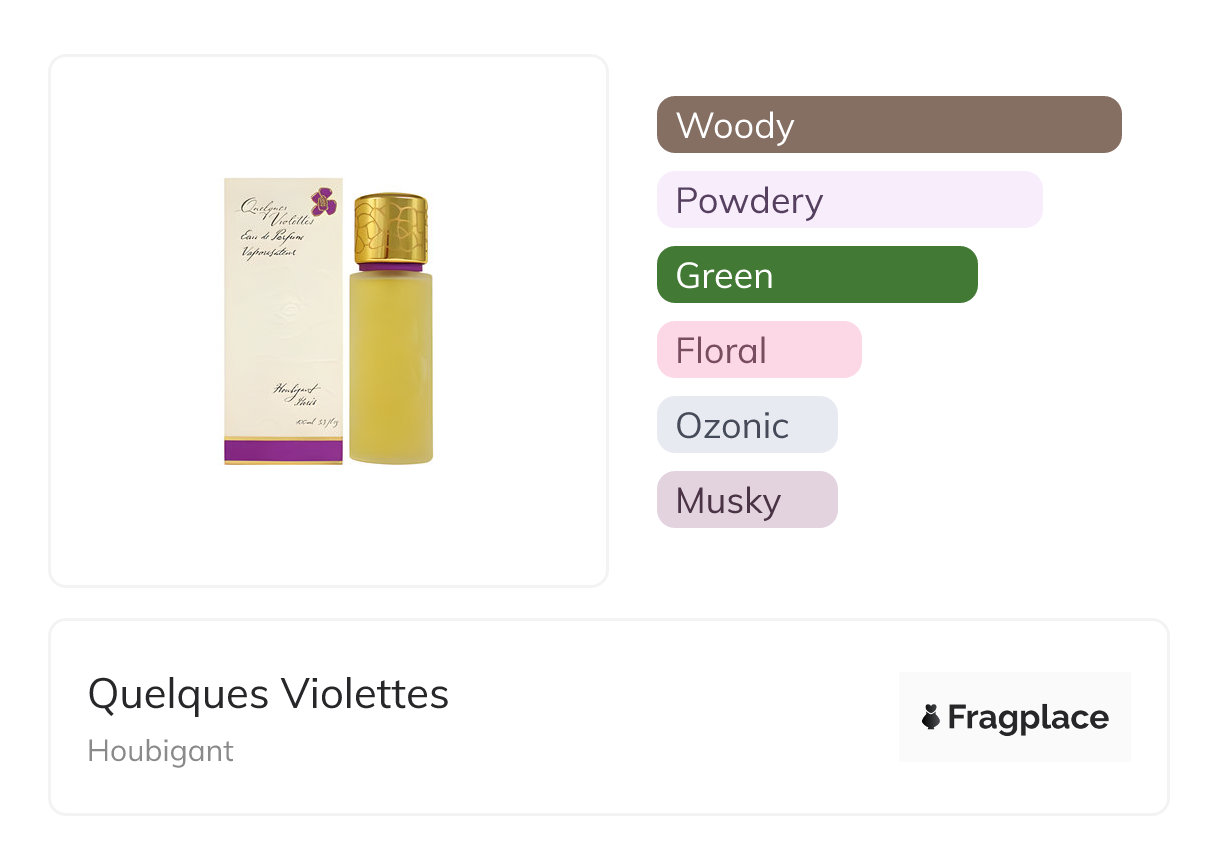Click the Green accord bar
The image size is (1218, 864).
click(x=816, y=275)
